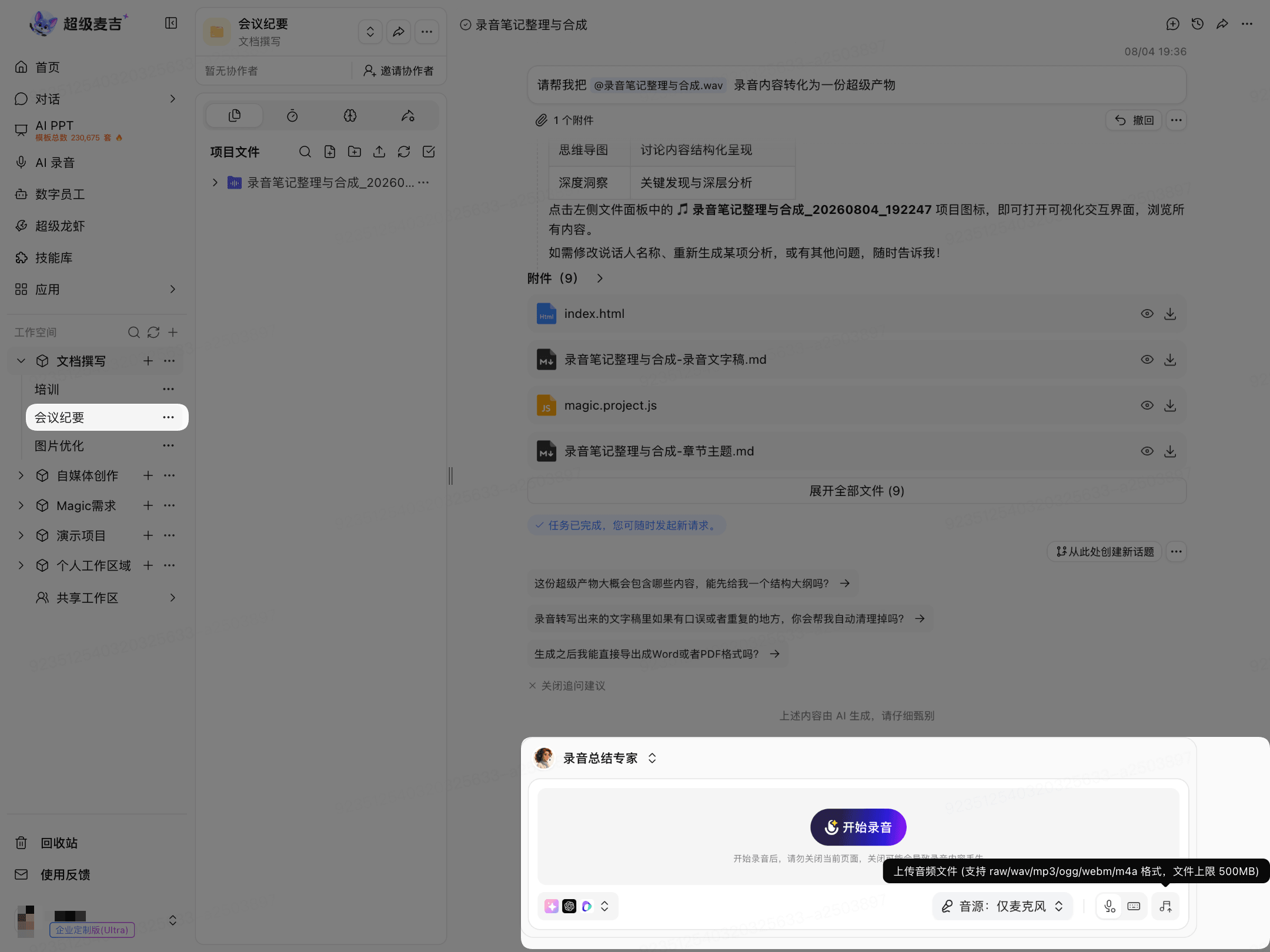
Task: Switch to the scheduled tasks tab
Action: [292, 116]
